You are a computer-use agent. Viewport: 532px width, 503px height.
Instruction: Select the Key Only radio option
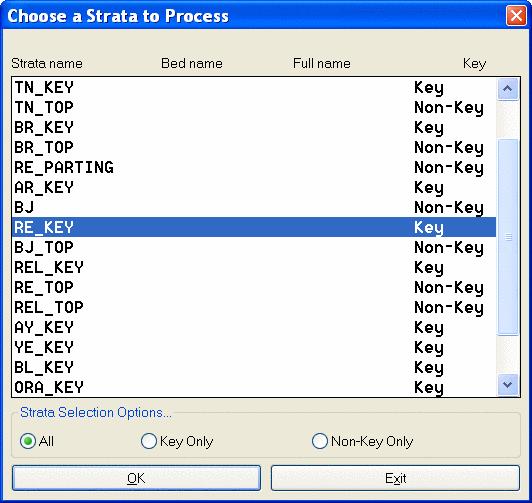pos(149,441)
